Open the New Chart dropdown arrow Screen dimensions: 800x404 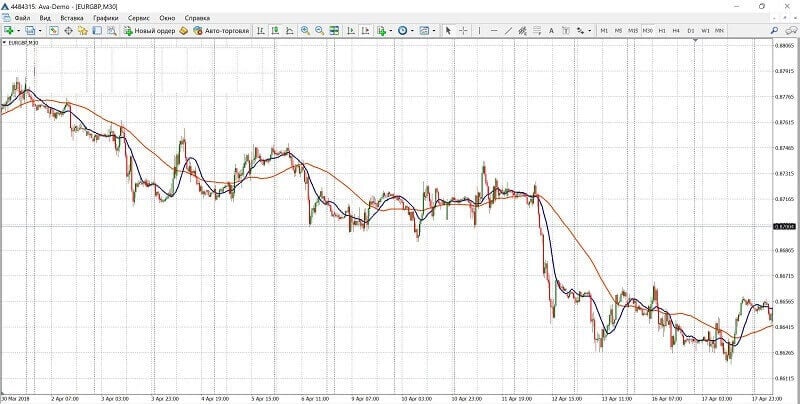pos(18,31)
